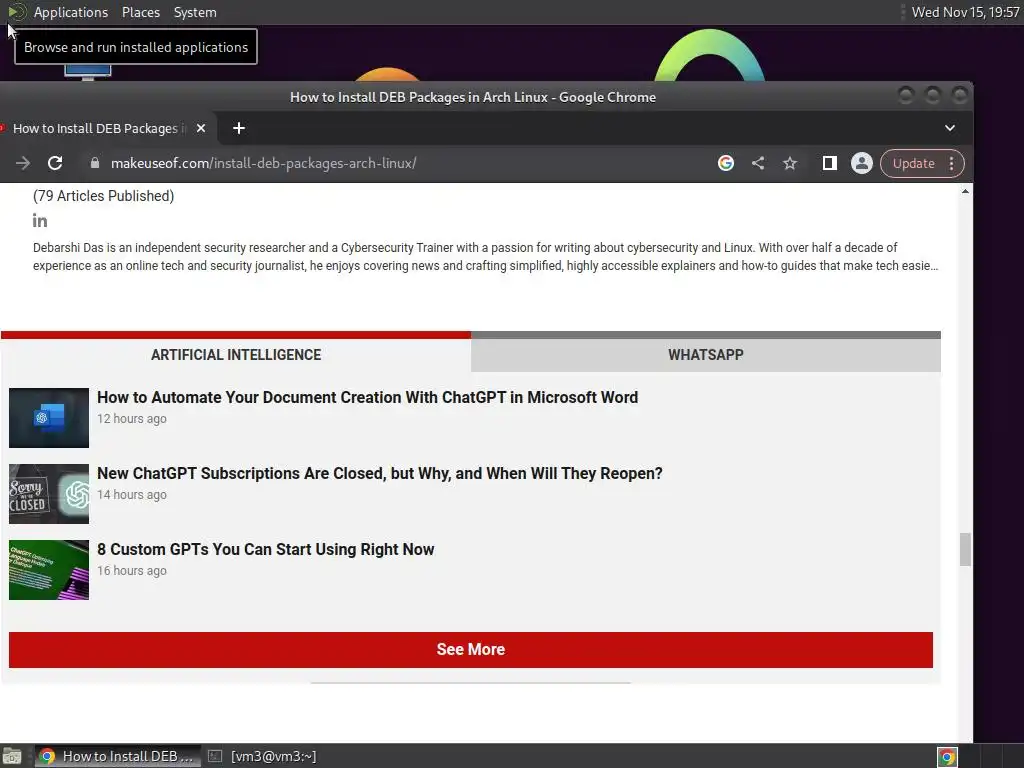Click the Google icon in address bar
This screenshot has height=768, width=1024.
pyautogui.click(x=726, y=163)
